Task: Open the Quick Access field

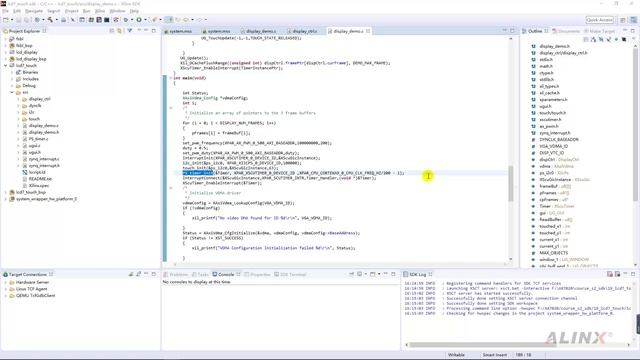Action: [600, 20]
